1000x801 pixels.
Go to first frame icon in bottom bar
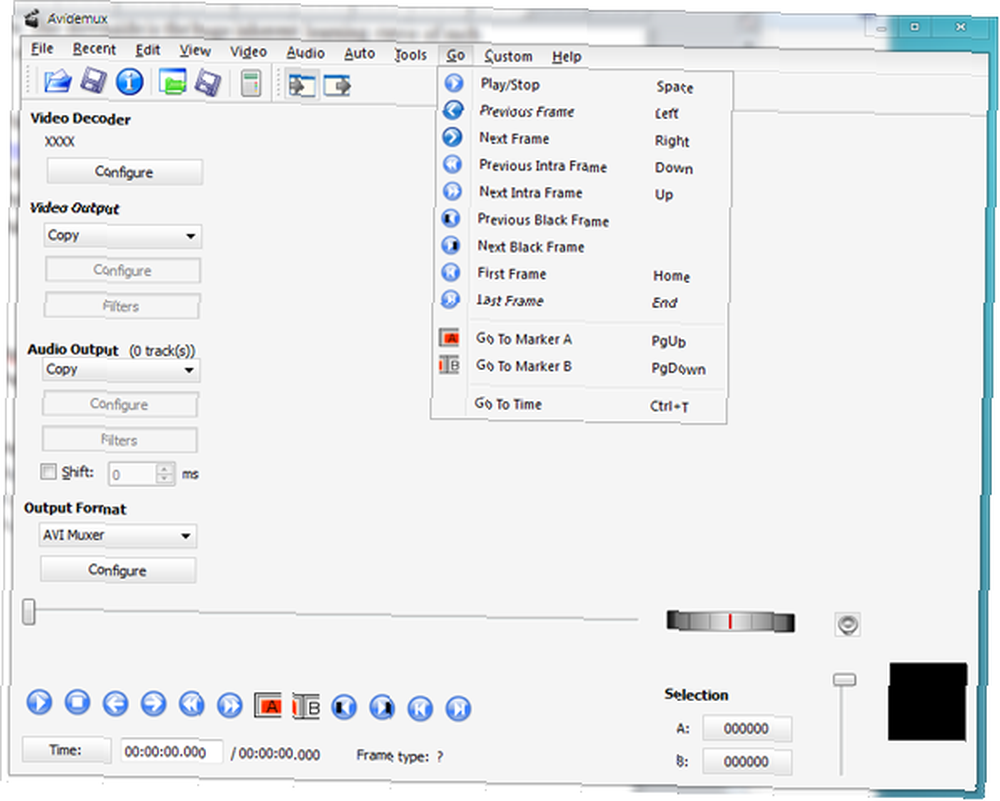click(x=420, y=709)
